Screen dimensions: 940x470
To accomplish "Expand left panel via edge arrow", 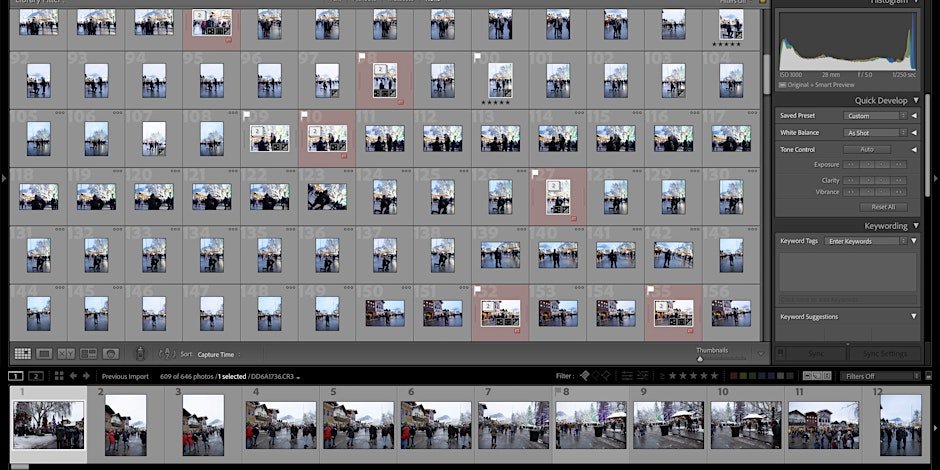I will tap(4, 178).
